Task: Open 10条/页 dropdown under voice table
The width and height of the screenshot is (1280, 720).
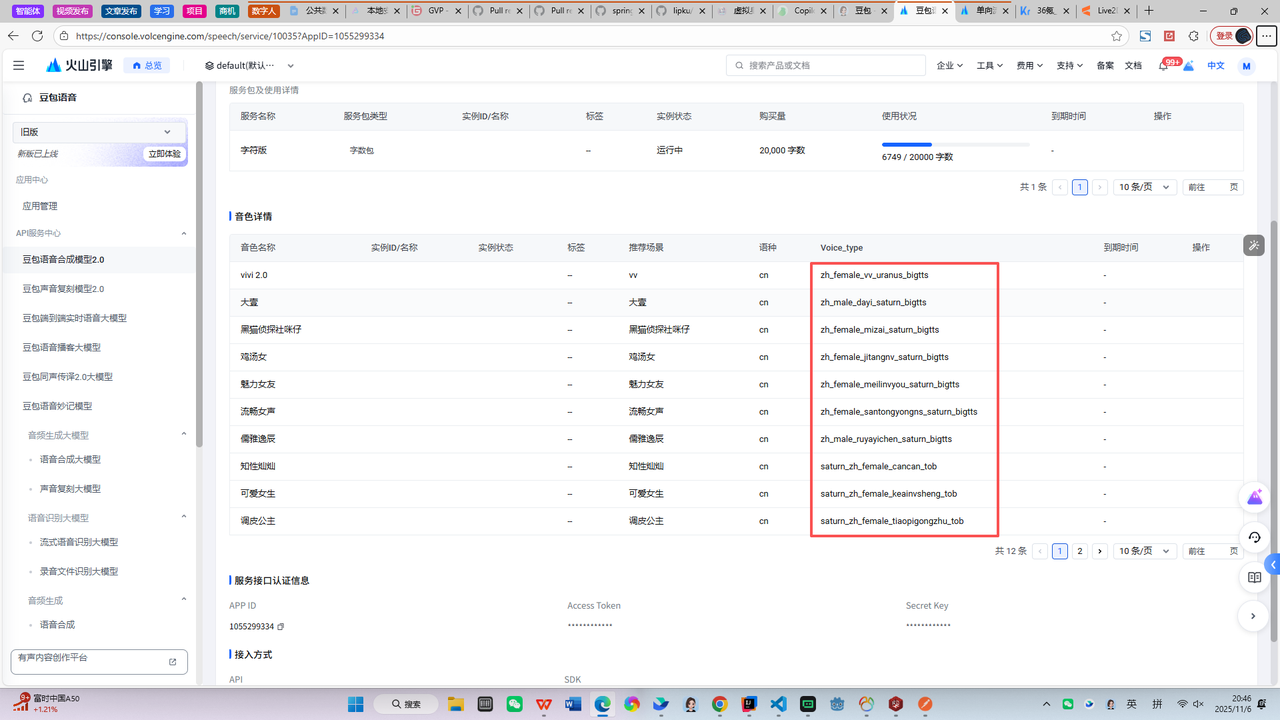Action: 1144,551
